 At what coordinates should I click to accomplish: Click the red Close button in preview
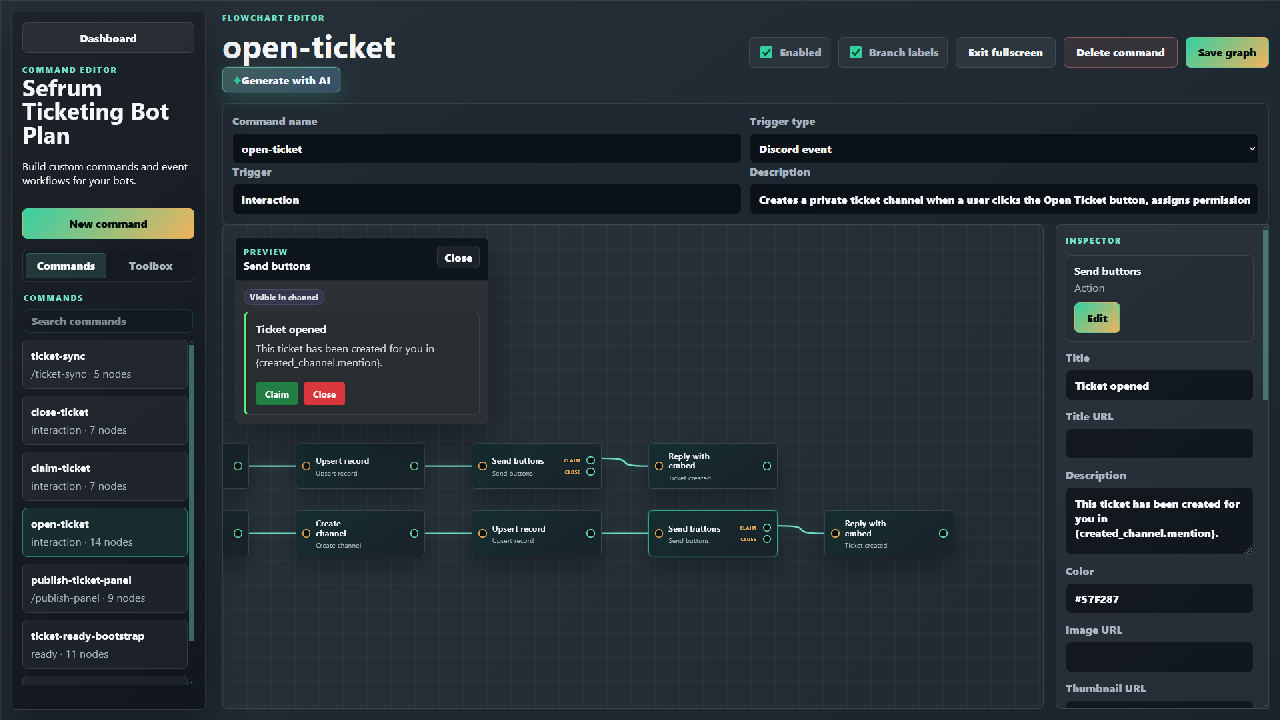coord(324,394)
